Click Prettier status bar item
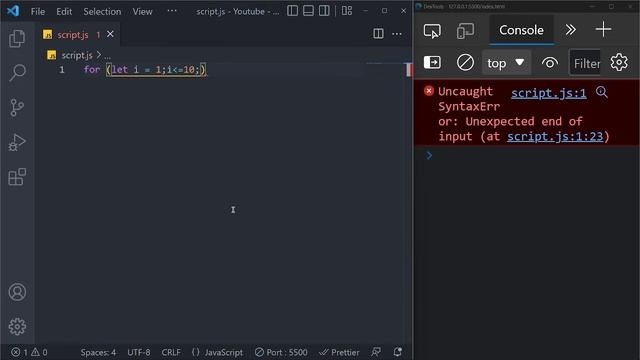This screenshot has height=360, width=640. click(339, 352)
